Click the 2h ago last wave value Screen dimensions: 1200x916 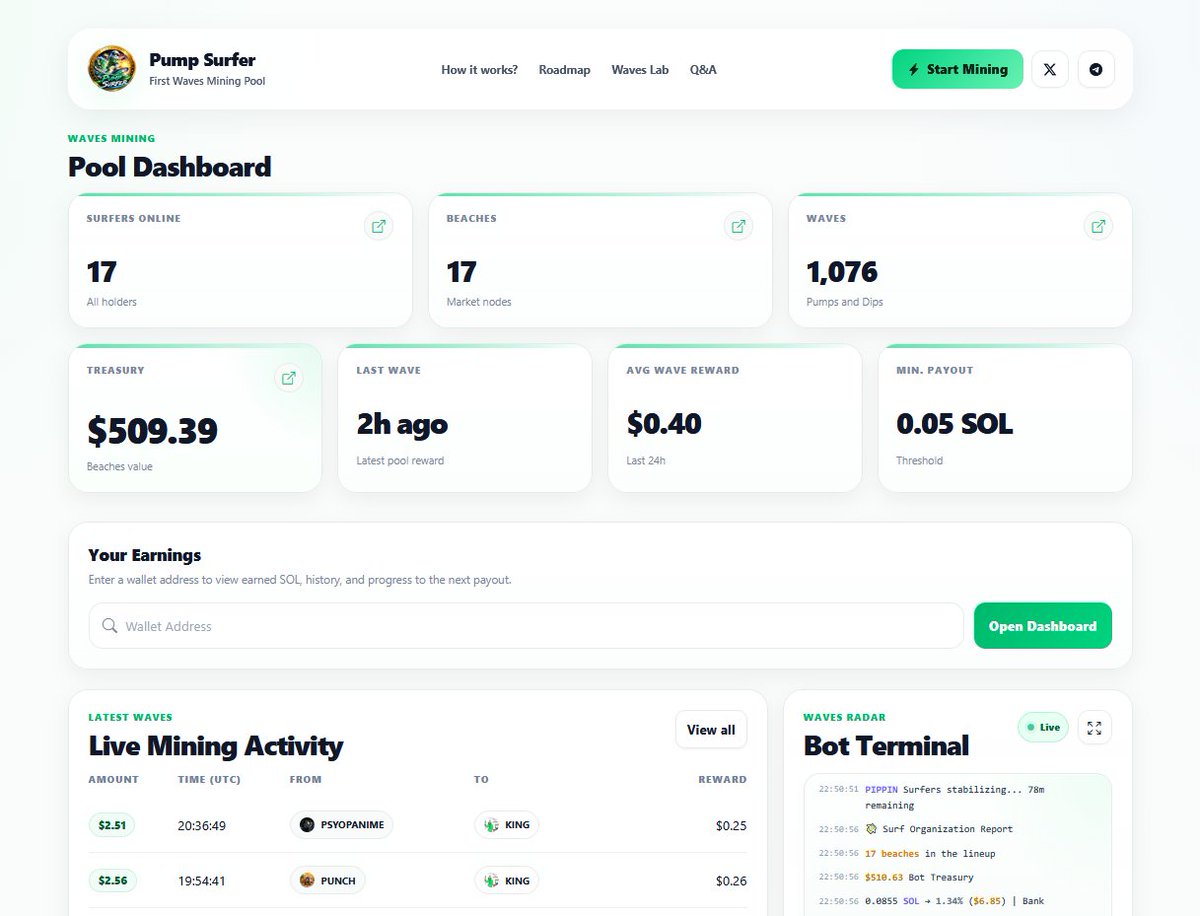pyautogui.click(x=402, y=425)
